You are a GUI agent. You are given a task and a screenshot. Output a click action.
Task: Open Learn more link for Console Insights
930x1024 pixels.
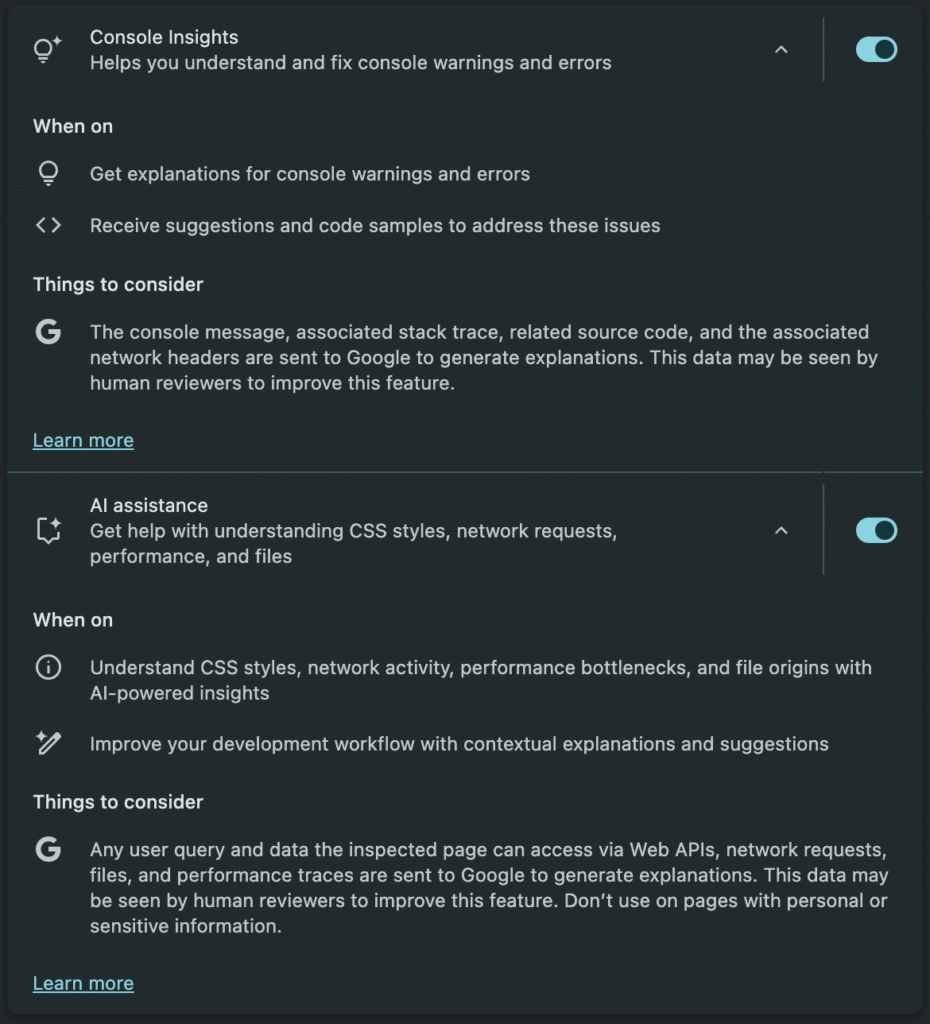83,441
